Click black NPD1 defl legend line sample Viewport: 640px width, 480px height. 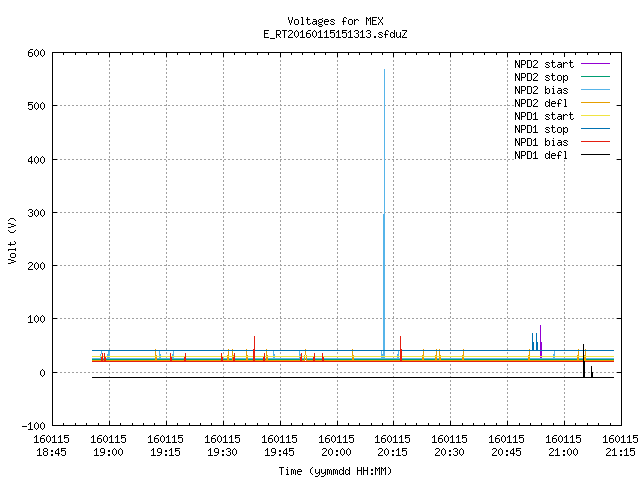point(596,155)
